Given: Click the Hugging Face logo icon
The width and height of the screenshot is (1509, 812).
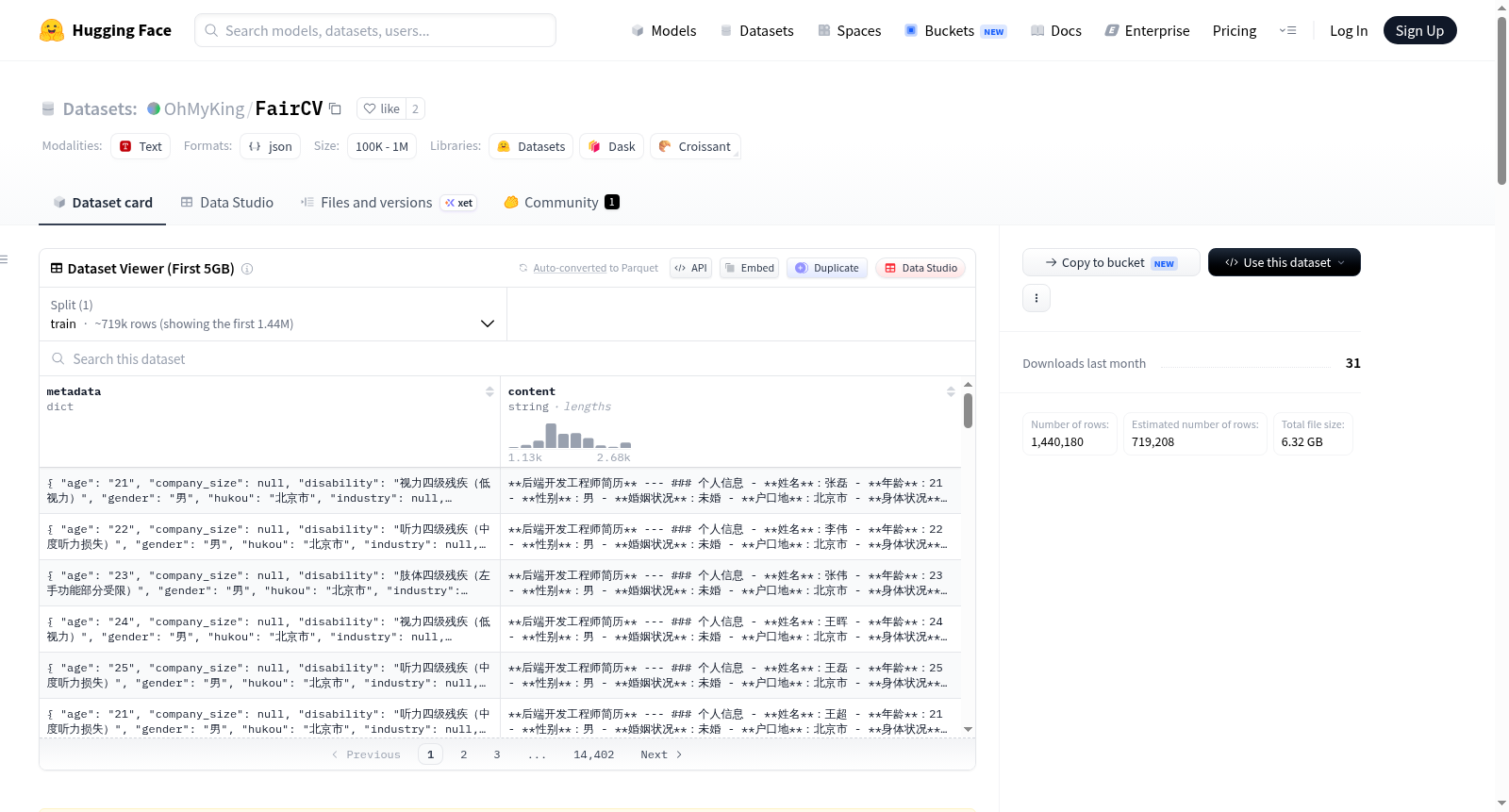Looking at the screenshot, I should (52, 30).
